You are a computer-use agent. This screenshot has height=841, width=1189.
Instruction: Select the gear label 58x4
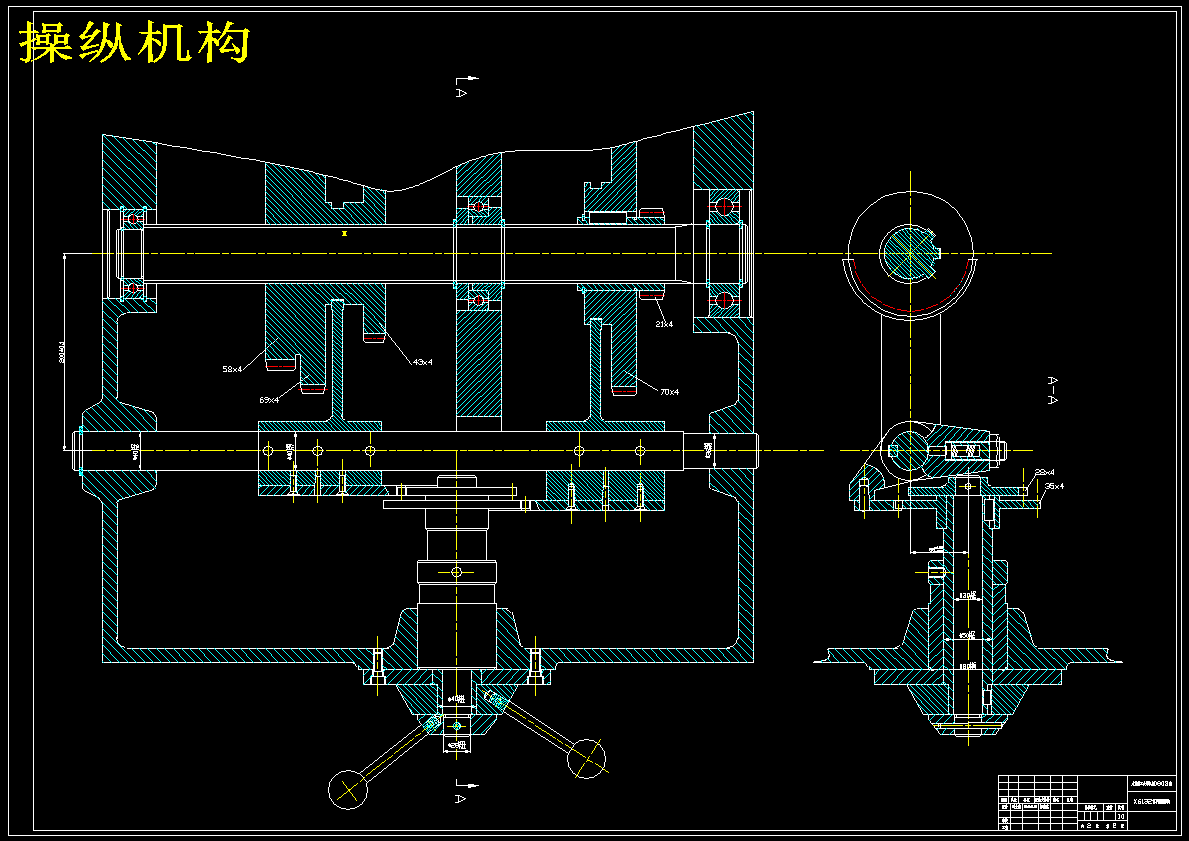click(232, 369)
